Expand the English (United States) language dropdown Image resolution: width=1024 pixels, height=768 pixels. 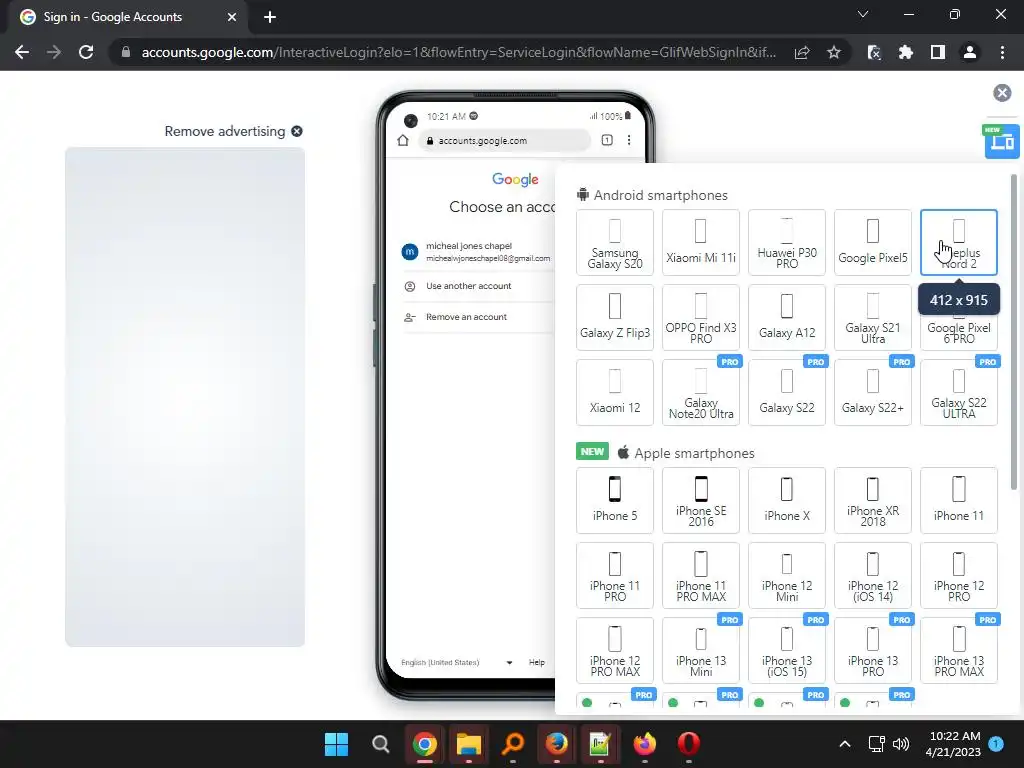point(456,662)
